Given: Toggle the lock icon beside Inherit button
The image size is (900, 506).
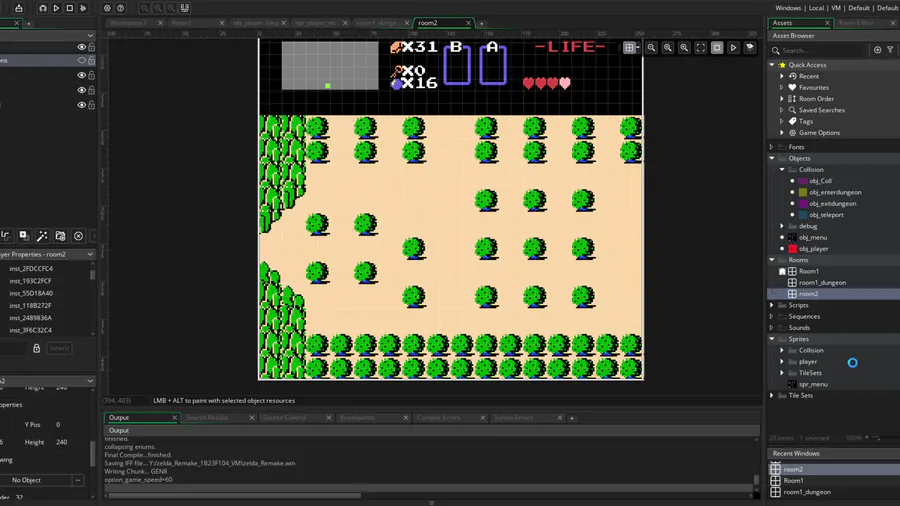Looking at the screenshot, I should tap(36, 348).
